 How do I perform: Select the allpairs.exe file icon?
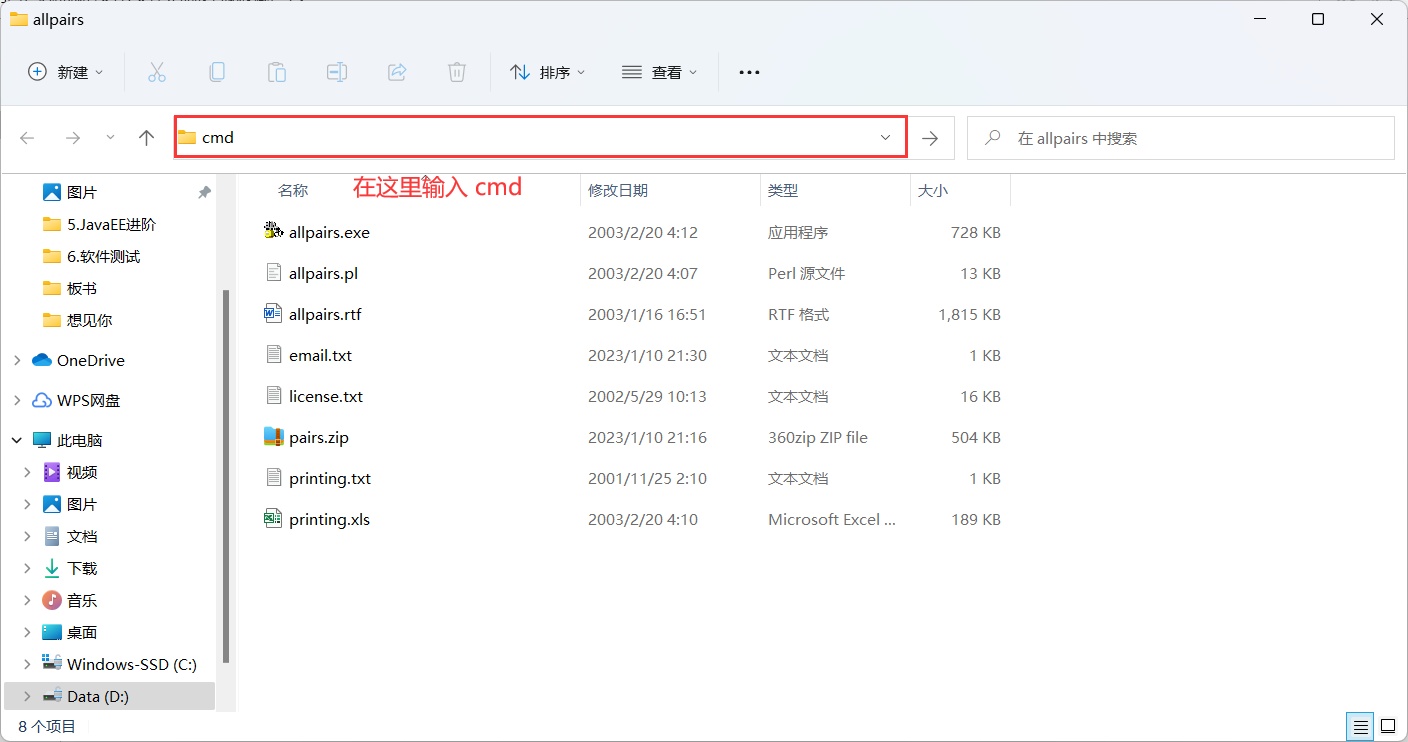pyautogui.click(x=273, y=231)
